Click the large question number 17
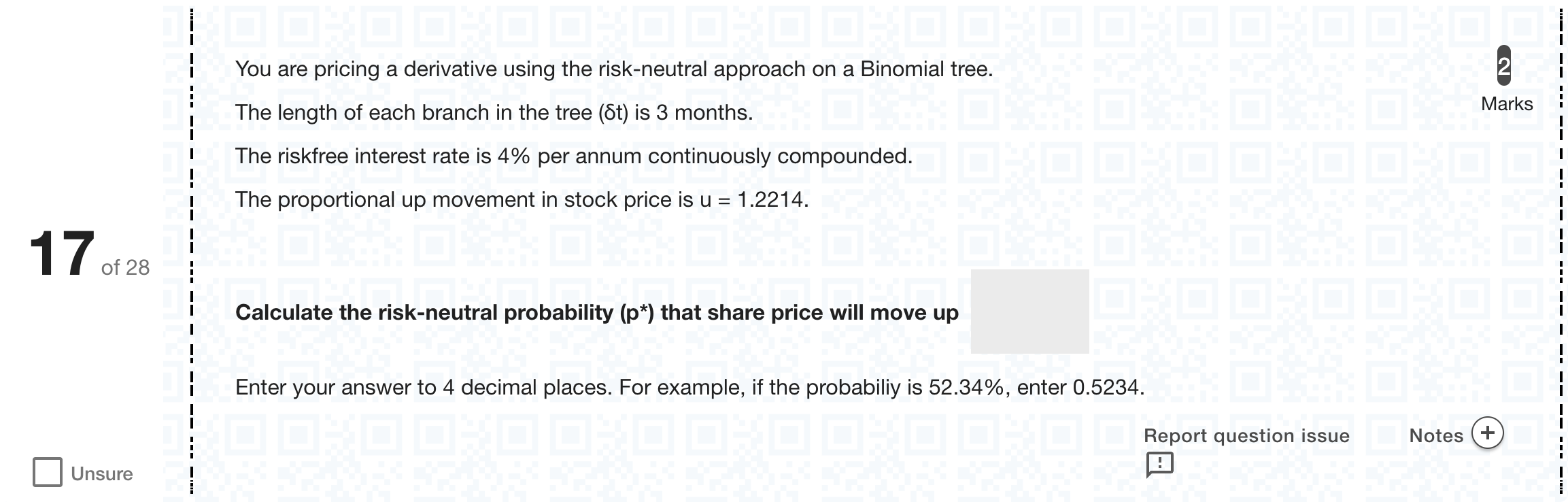The height and width of the screenshot is (502, 1568). click(x=62, y=254)
